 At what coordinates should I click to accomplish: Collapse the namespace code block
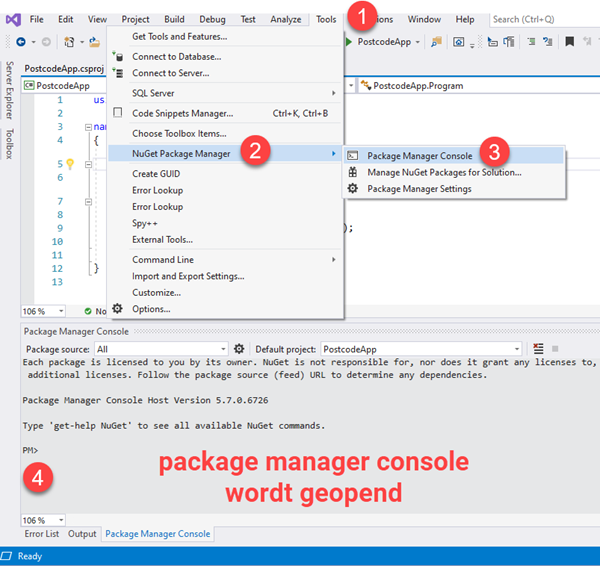click(x=88, y=128)
